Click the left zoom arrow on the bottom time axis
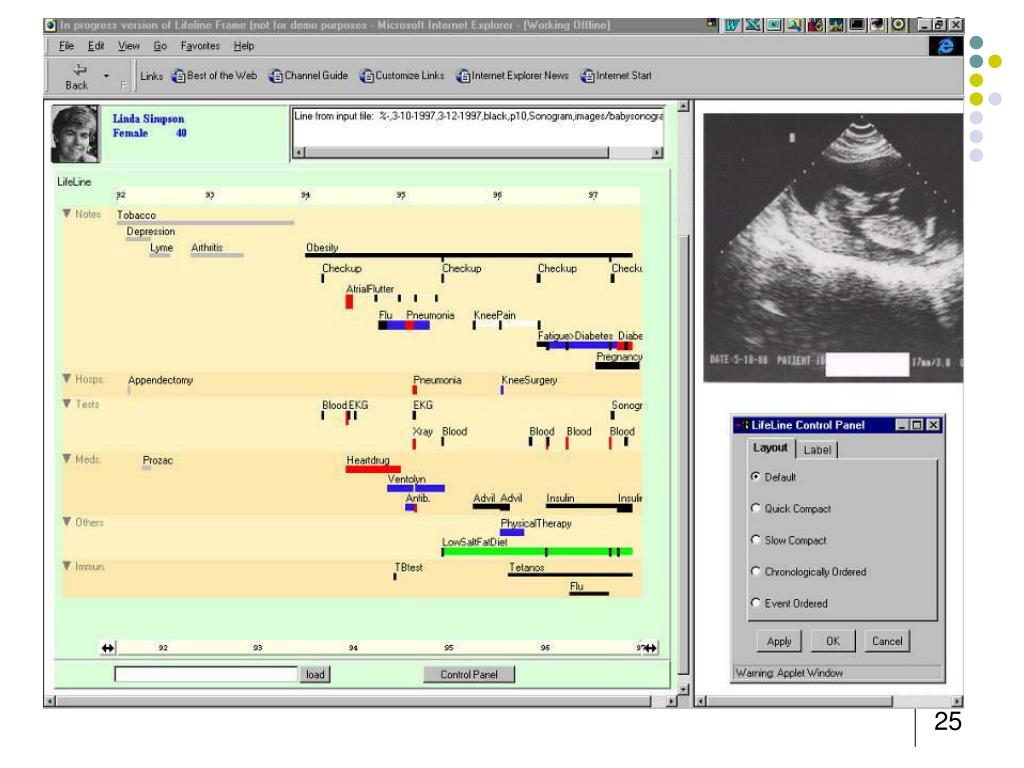Screen dimensions: 1024x768 click(108, 648)
